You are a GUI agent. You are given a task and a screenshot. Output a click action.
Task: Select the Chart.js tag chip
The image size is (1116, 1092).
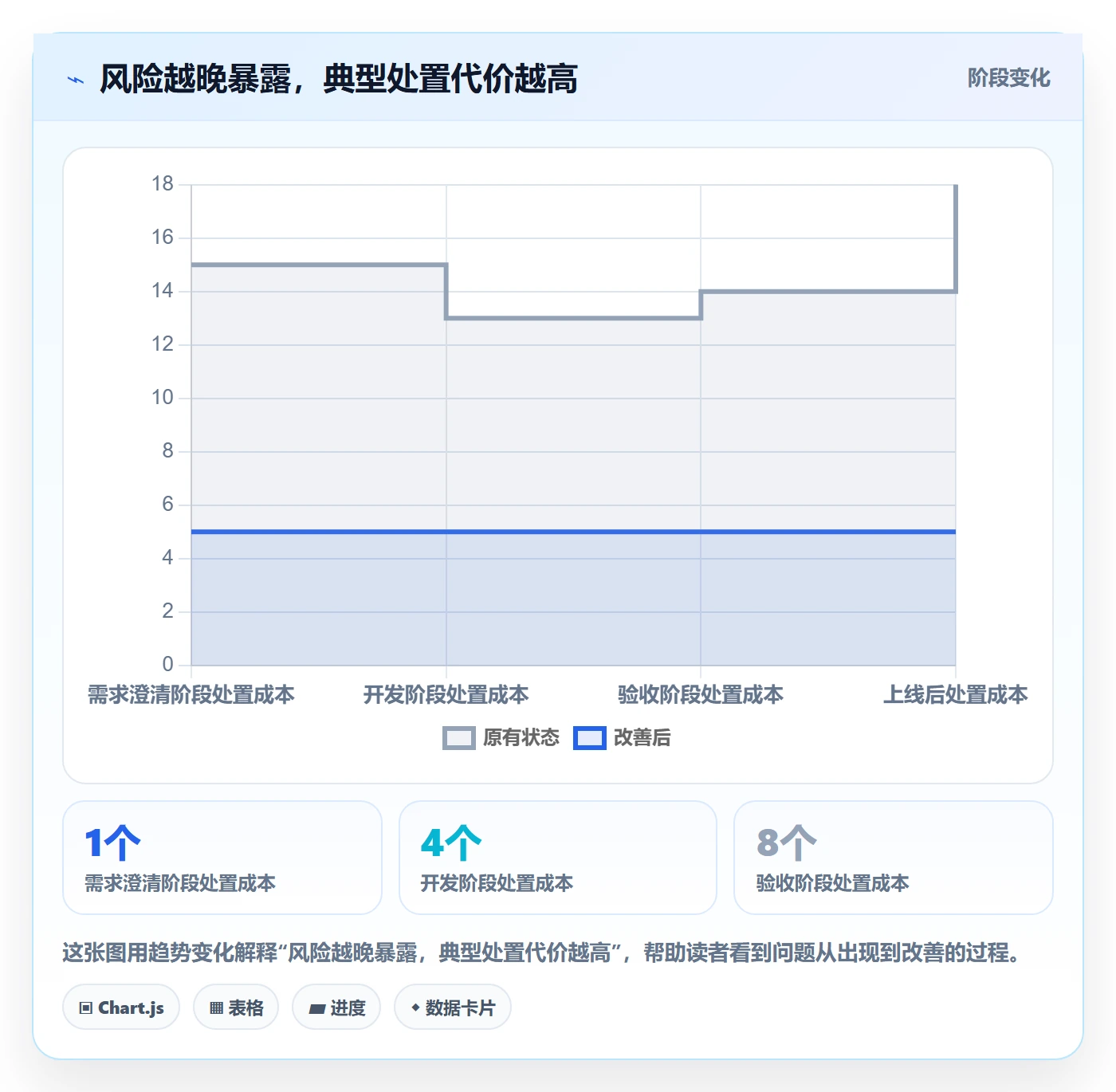point(121,1008)
